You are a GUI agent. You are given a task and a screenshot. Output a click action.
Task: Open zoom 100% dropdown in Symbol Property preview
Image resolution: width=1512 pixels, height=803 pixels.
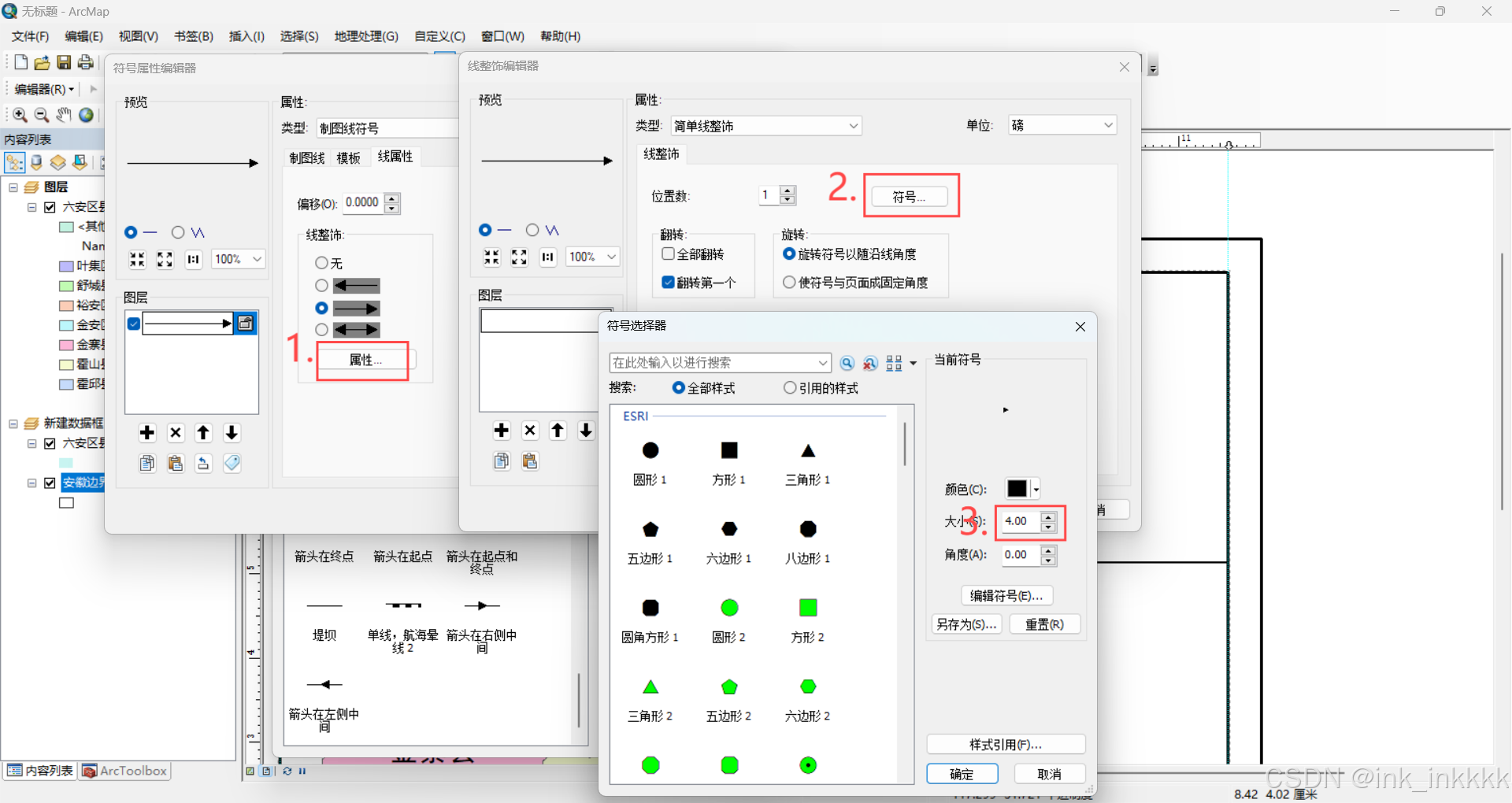click(x=239, y=259)
